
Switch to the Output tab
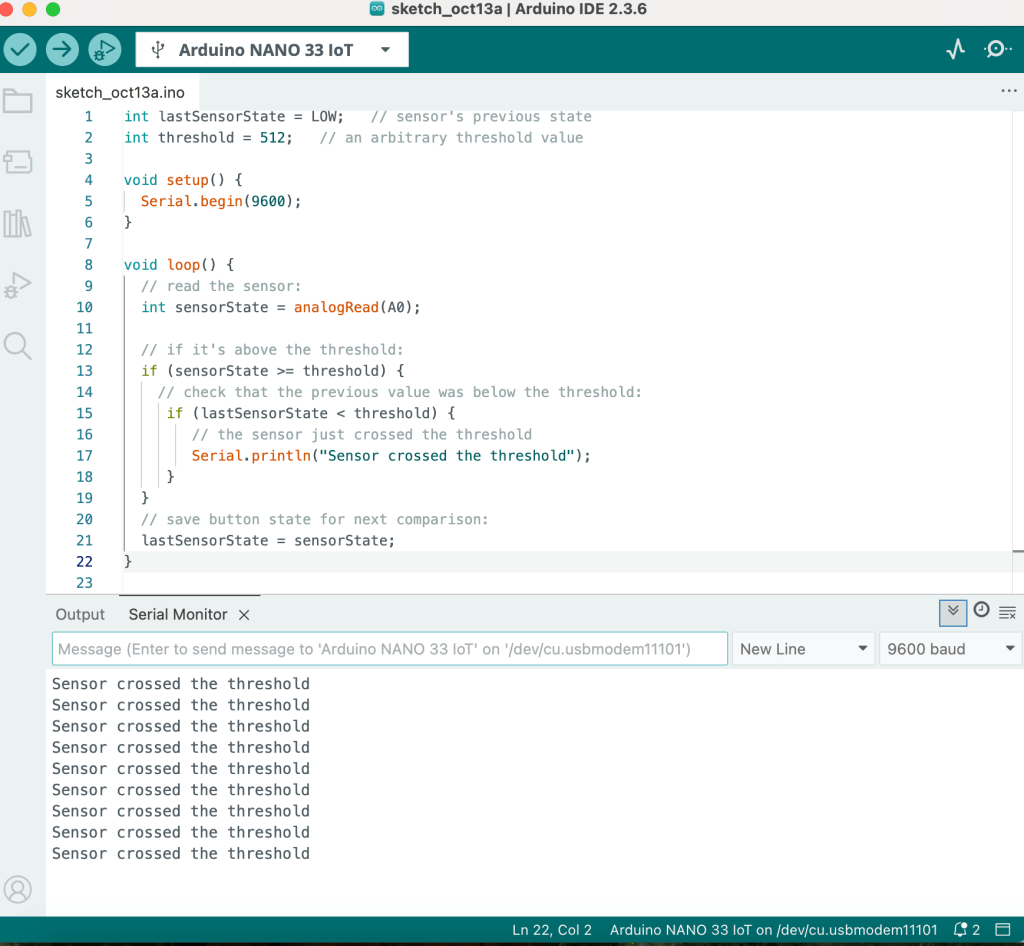[80, 615]
